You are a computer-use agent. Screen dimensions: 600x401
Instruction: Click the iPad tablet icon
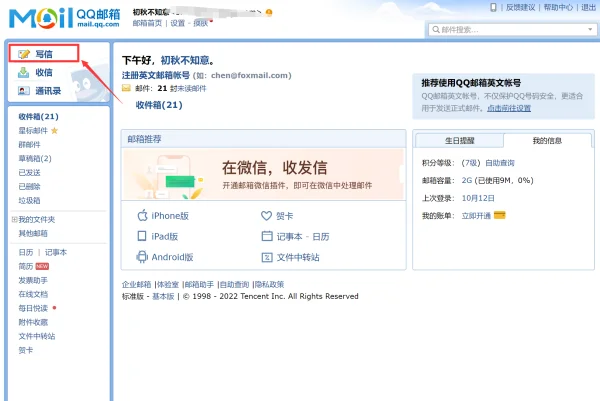tap(142, 236)
